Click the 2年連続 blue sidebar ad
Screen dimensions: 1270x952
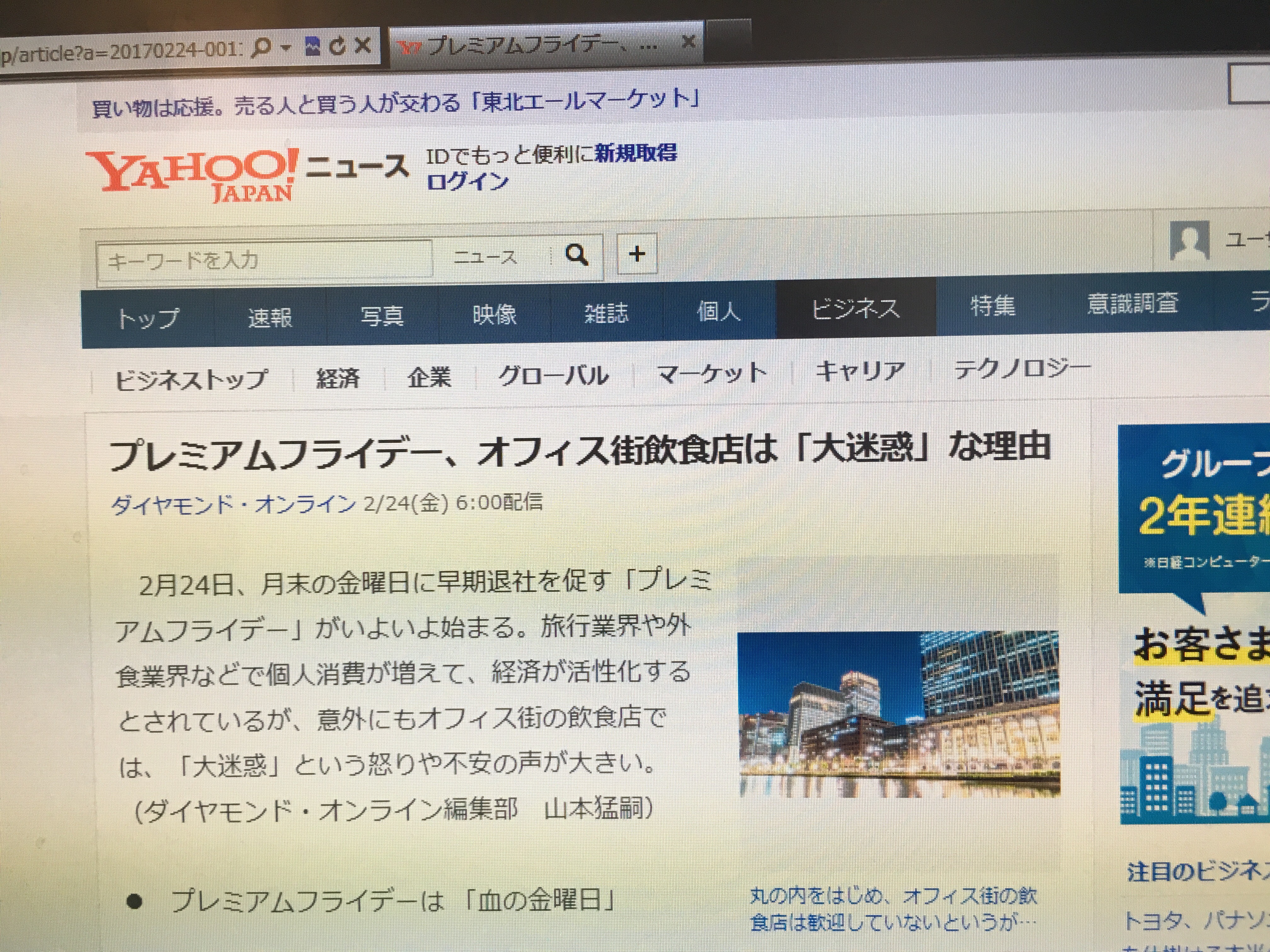click(1194, 510)
